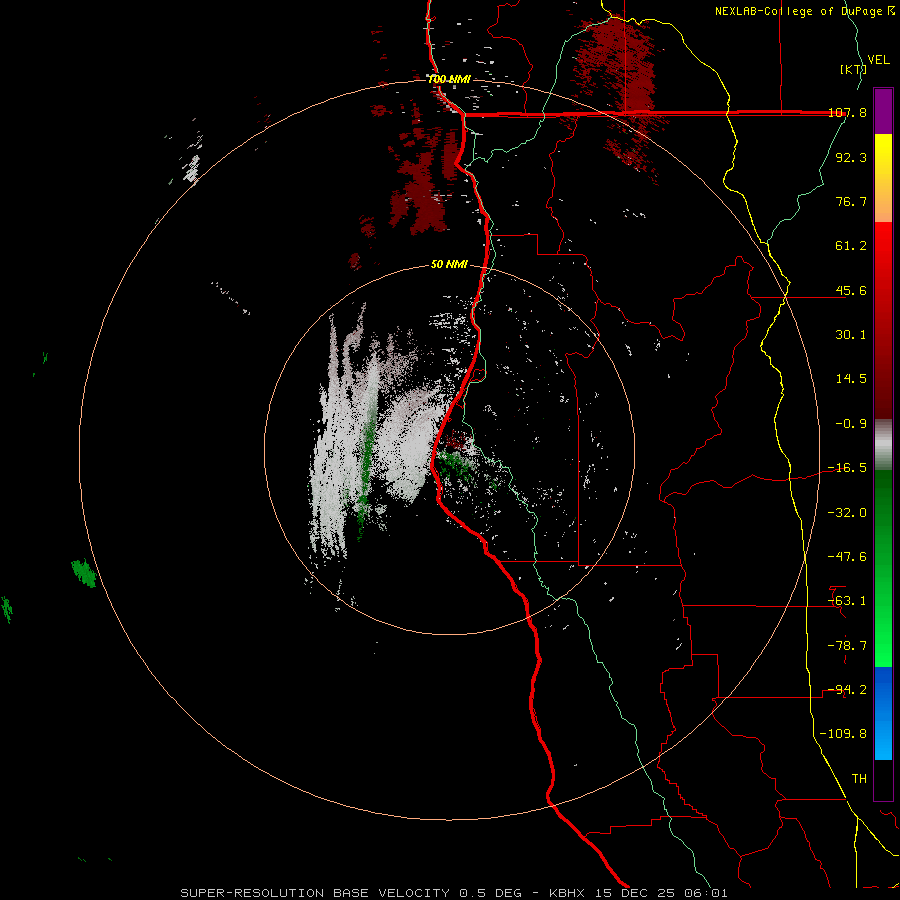Screen dimensions: 900x900
Task: Select the -47.6 velocity label
Action: (847, 557)
